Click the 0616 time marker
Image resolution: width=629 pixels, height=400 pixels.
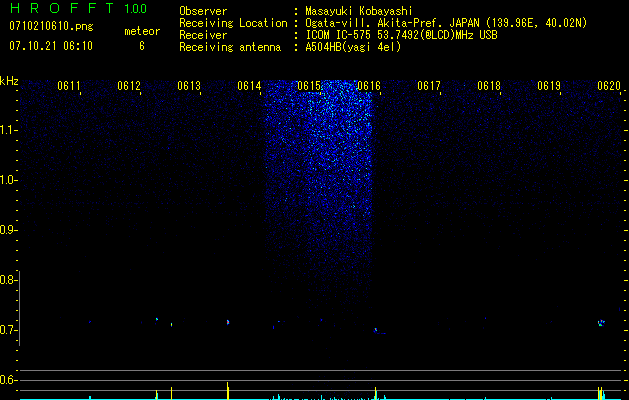pyautogui.click(x=369, y=86)
